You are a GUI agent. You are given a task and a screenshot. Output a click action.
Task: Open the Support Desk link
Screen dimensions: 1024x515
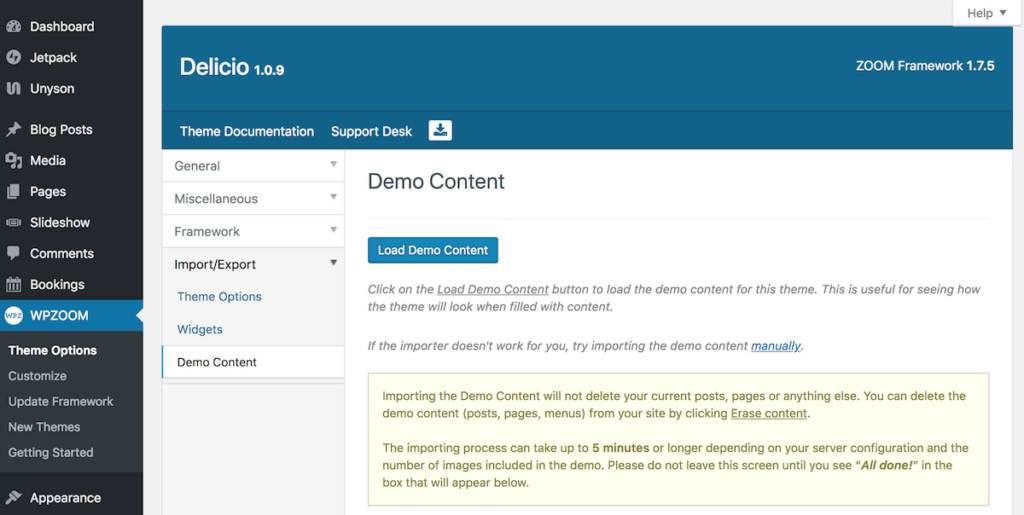(x=372, y=131)
